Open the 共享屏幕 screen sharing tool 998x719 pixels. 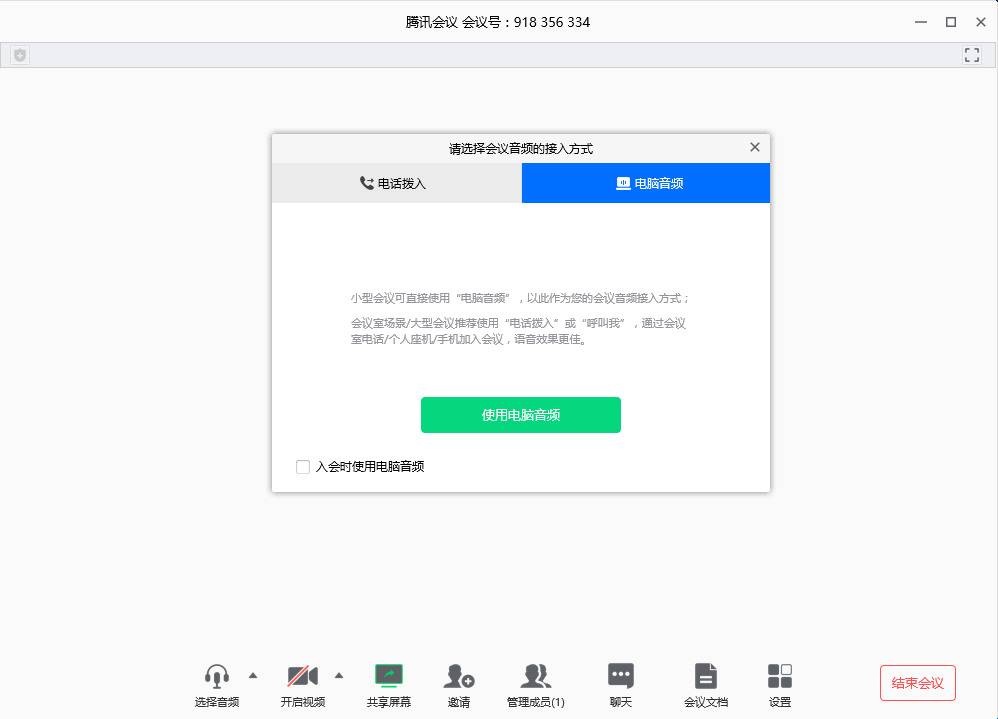[x=388, y=675]
